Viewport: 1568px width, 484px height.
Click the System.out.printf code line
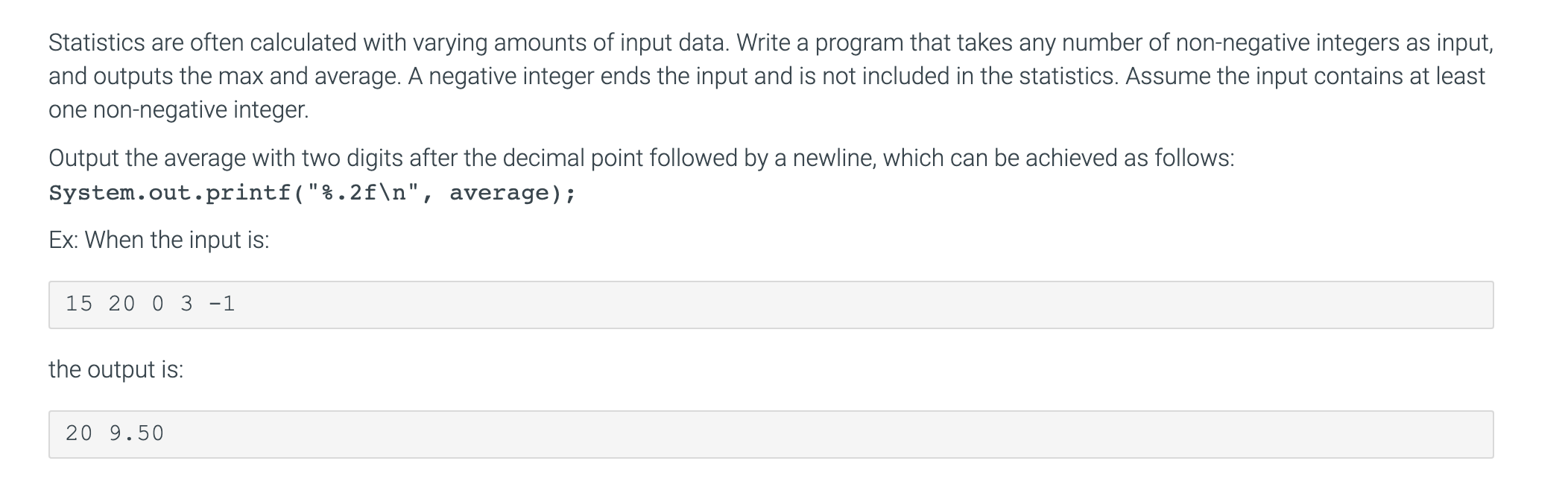[312, 193]
